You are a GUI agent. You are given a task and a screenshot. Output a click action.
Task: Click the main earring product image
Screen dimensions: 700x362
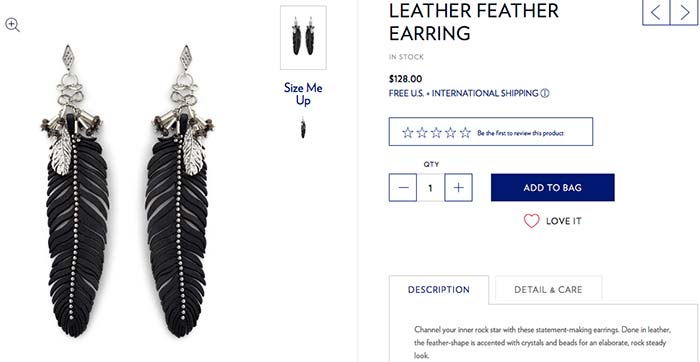(127, 192)
